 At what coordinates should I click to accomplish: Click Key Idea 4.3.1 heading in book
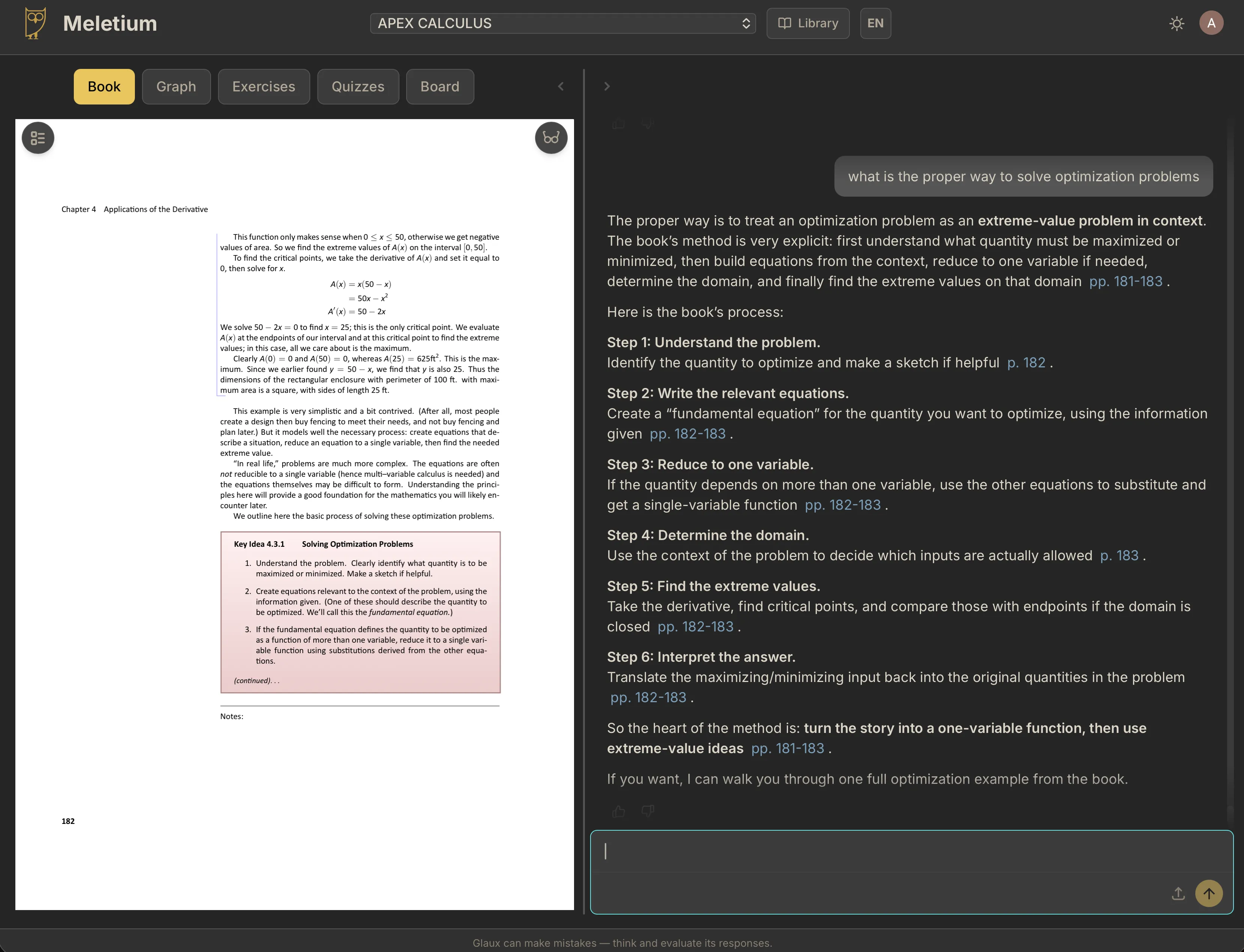[x=323, y=544]
